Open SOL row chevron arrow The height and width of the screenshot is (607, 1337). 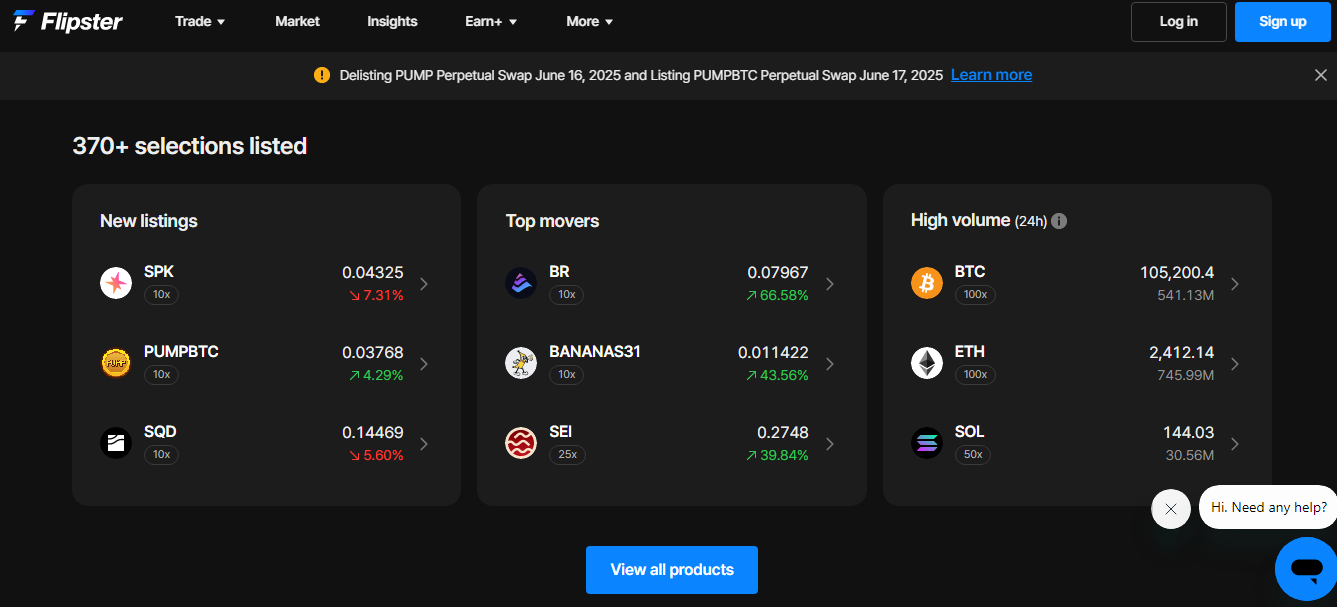pos(1234,444)
